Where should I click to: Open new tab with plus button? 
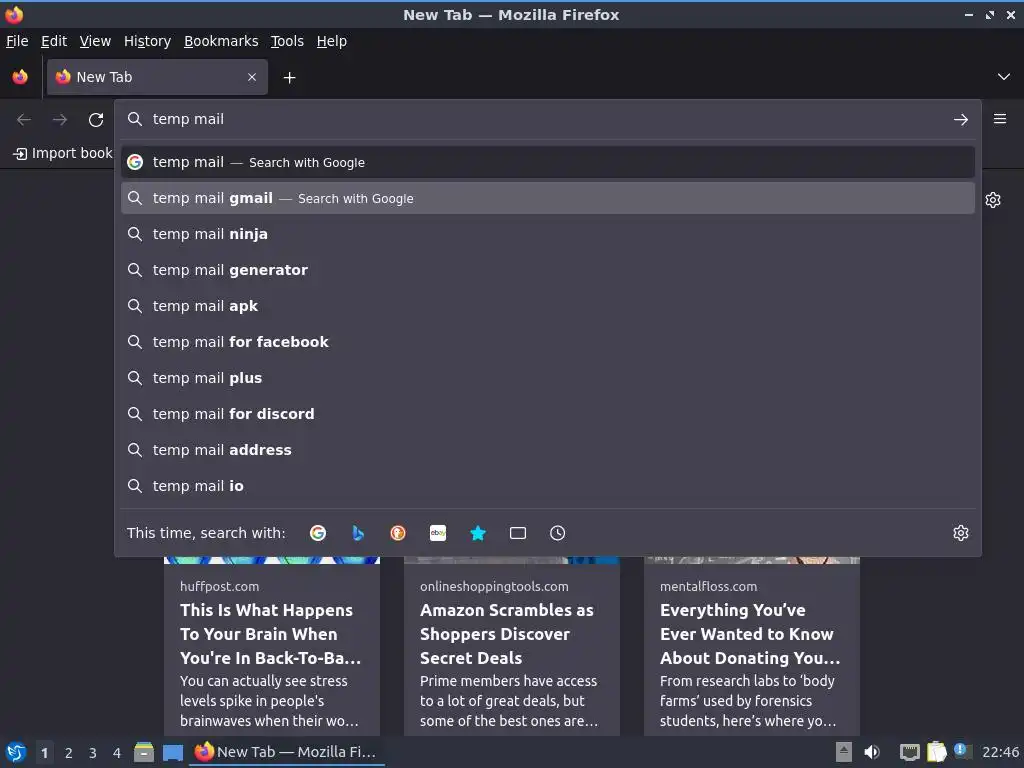(289, 78)
